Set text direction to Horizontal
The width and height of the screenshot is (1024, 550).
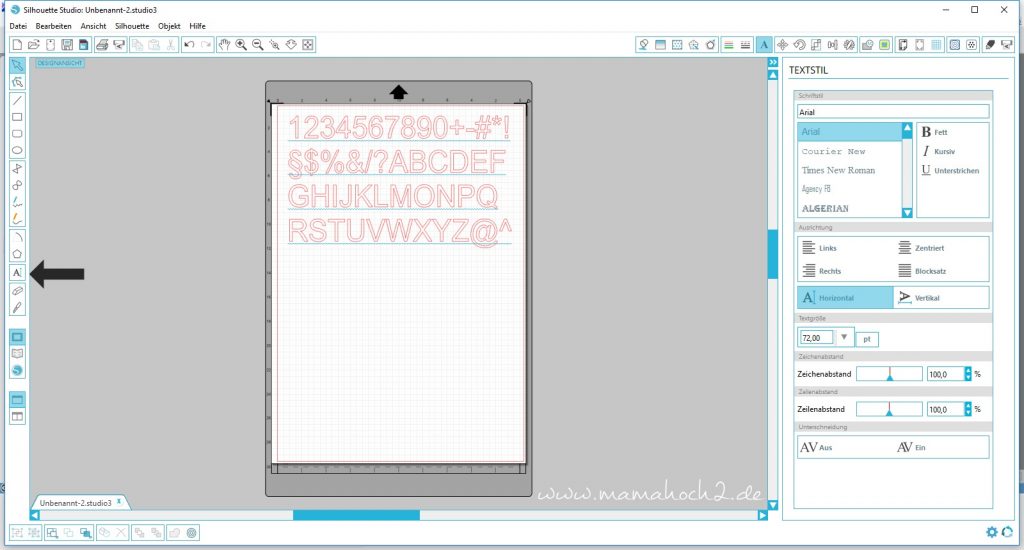tap(845, 297)
